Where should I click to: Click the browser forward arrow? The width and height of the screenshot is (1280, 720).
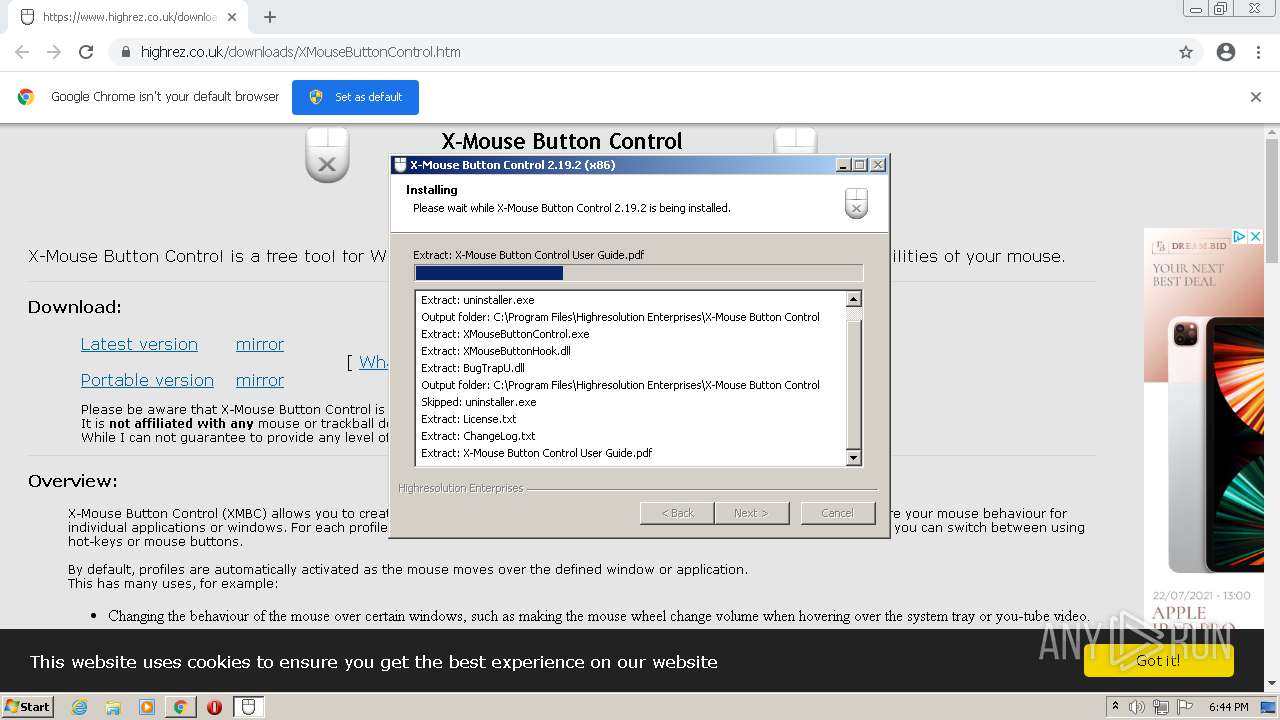54,52
